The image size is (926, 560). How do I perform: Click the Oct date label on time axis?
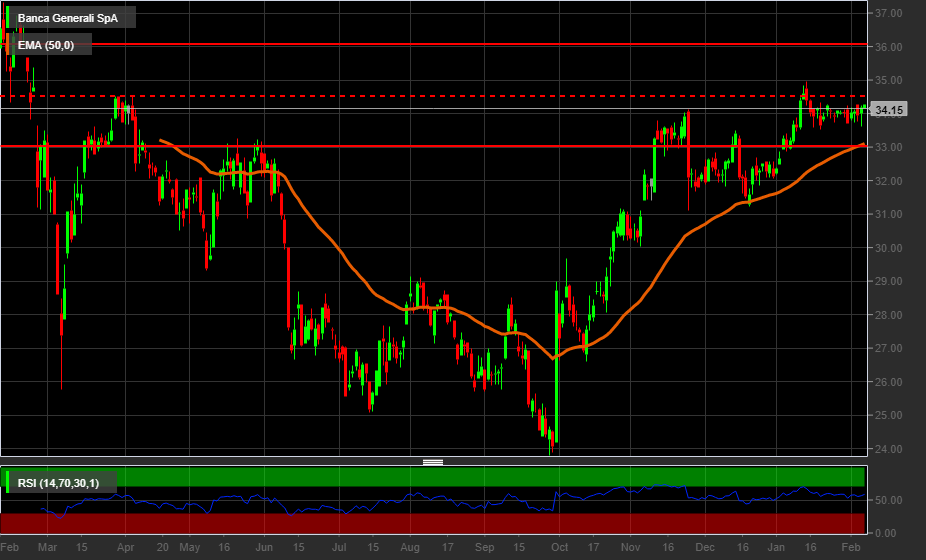559,547
